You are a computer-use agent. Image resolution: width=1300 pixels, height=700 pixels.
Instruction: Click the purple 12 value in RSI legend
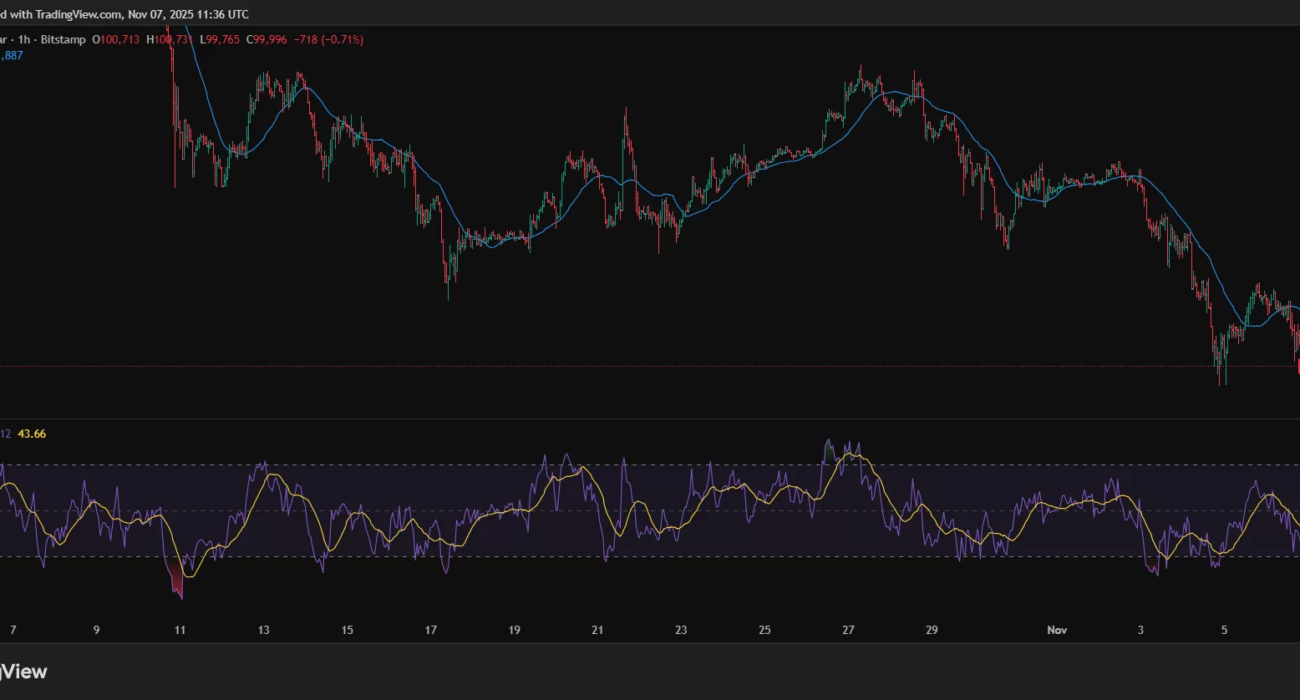click(5, 434)
